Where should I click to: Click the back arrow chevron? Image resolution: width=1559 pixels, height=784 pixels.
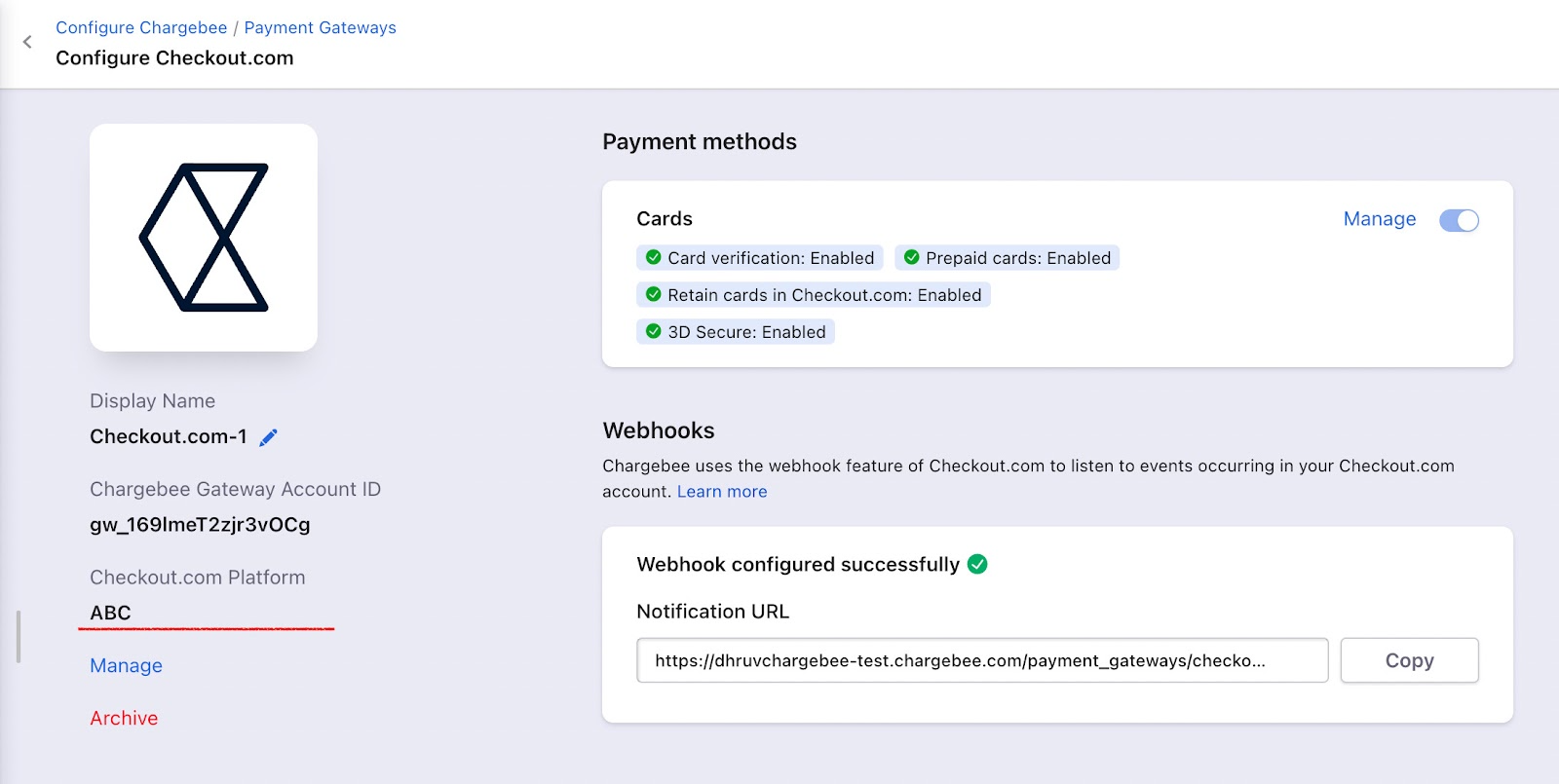click(27, 42)
